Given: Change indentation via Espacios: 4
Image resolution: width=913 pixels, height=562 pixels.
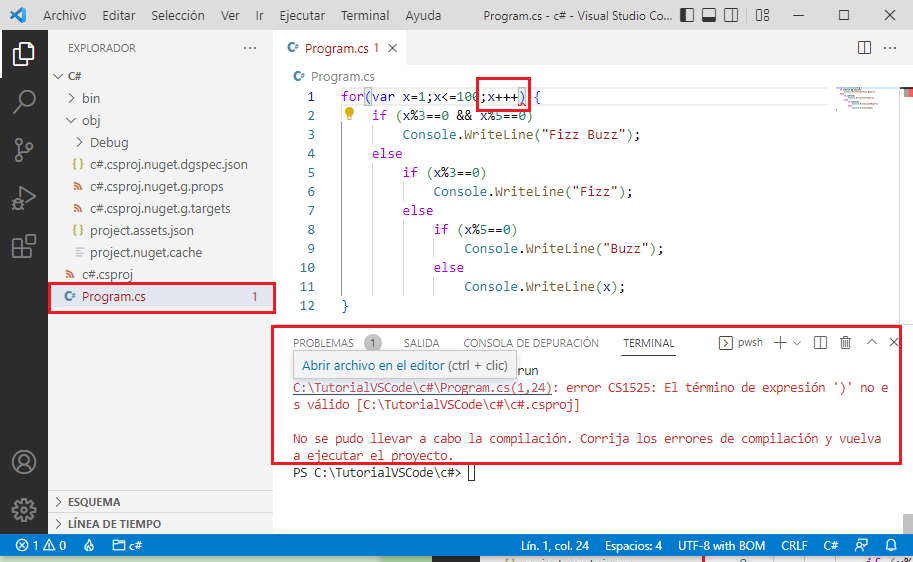Looking at the screenshot, I should 633,546.
